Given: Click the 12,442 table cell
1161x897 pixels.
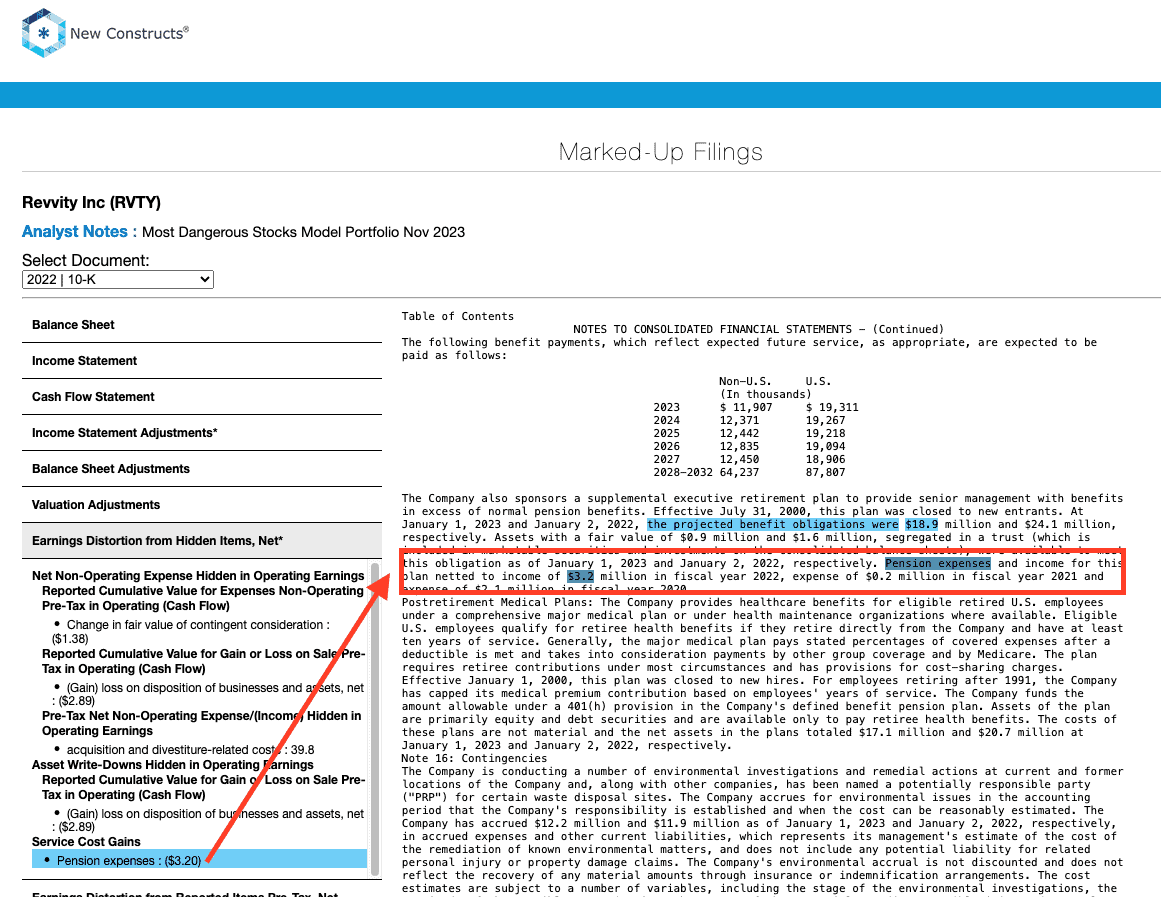Looking at the screenshot, I should pos(739,433).
